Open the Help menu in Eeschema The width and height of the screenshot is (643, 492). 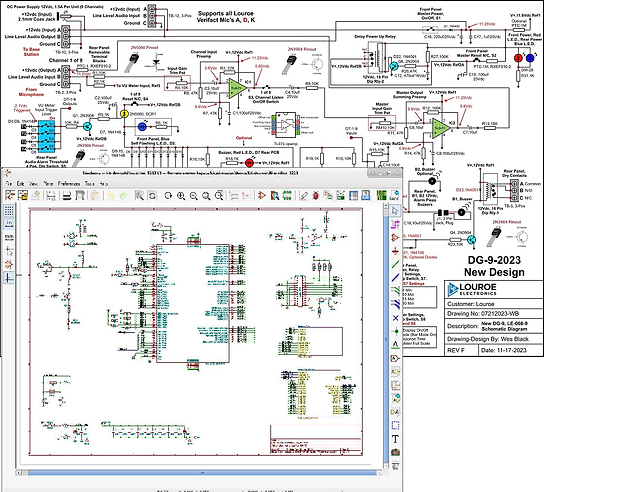tap(104, 184)
